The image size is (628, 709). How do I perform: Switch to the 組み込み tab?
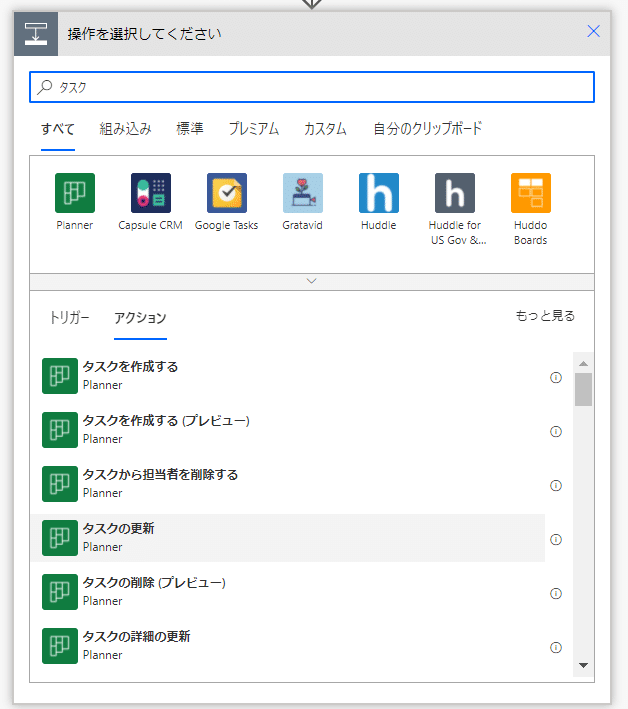pos(125,129)
